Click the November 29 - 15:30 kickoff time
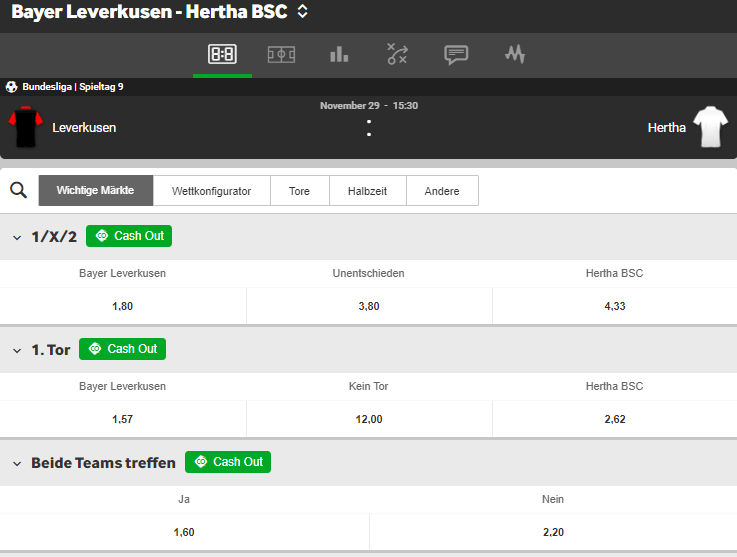737x557 pixels. click(369, 106)
